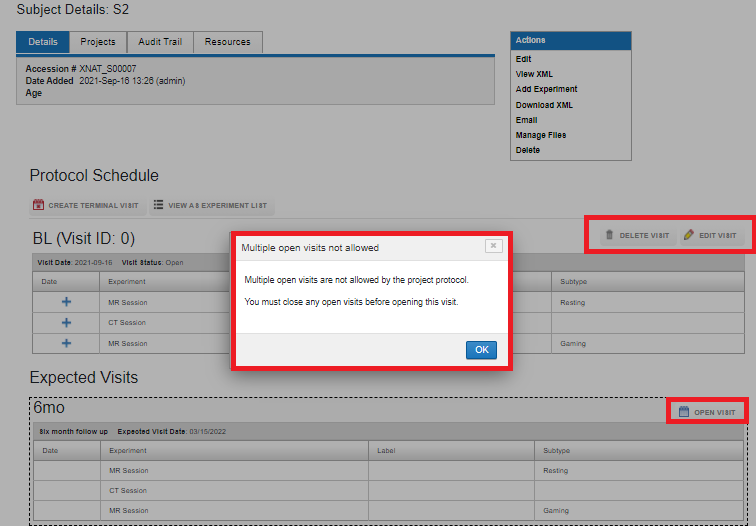Viewport: 756px width, 526px height.
Task: Click the View as Experiment List icon
Action: click(x=159, y=205)
